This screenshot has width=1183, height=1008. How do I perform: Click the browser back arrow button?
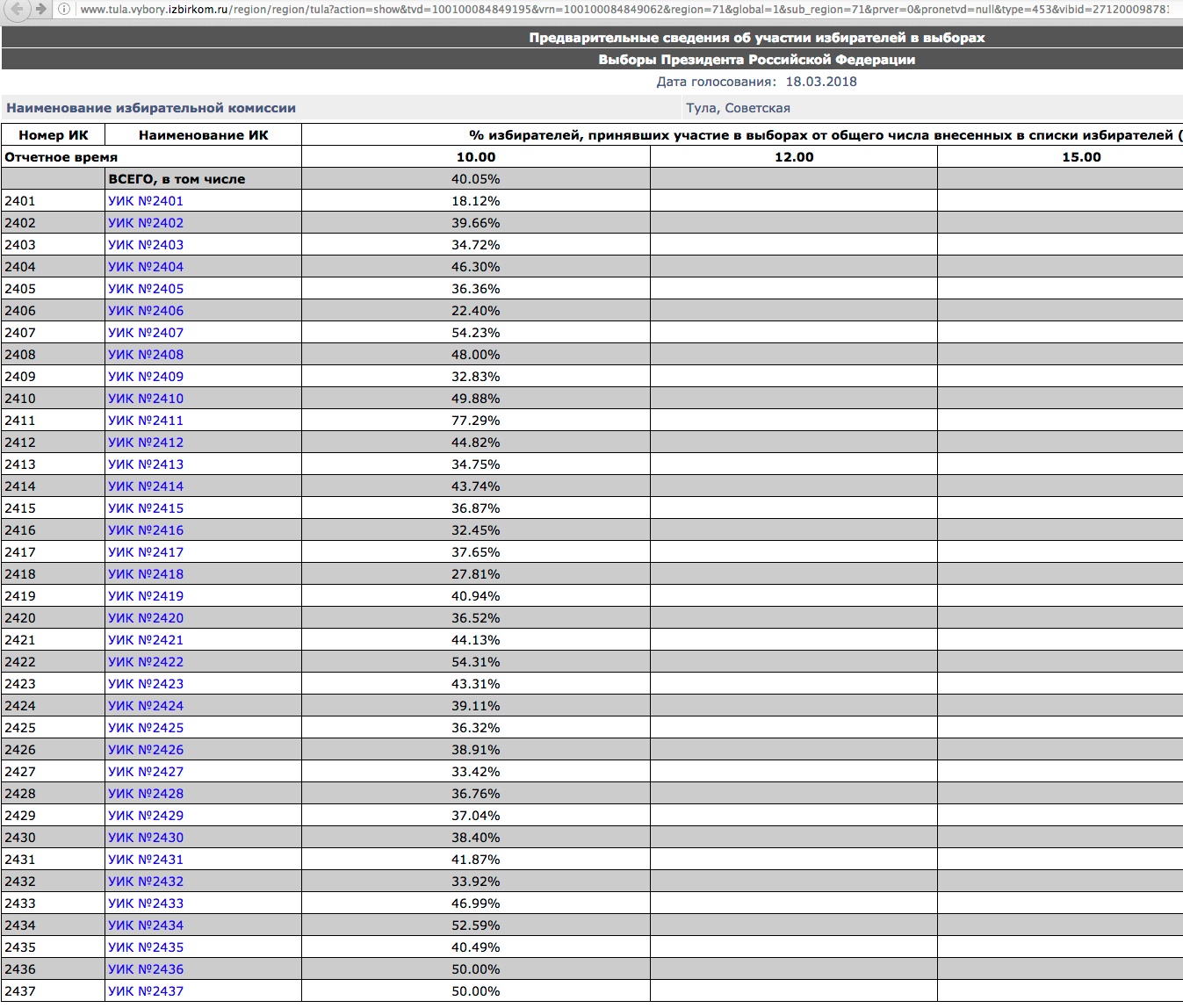tap(17, 9)
